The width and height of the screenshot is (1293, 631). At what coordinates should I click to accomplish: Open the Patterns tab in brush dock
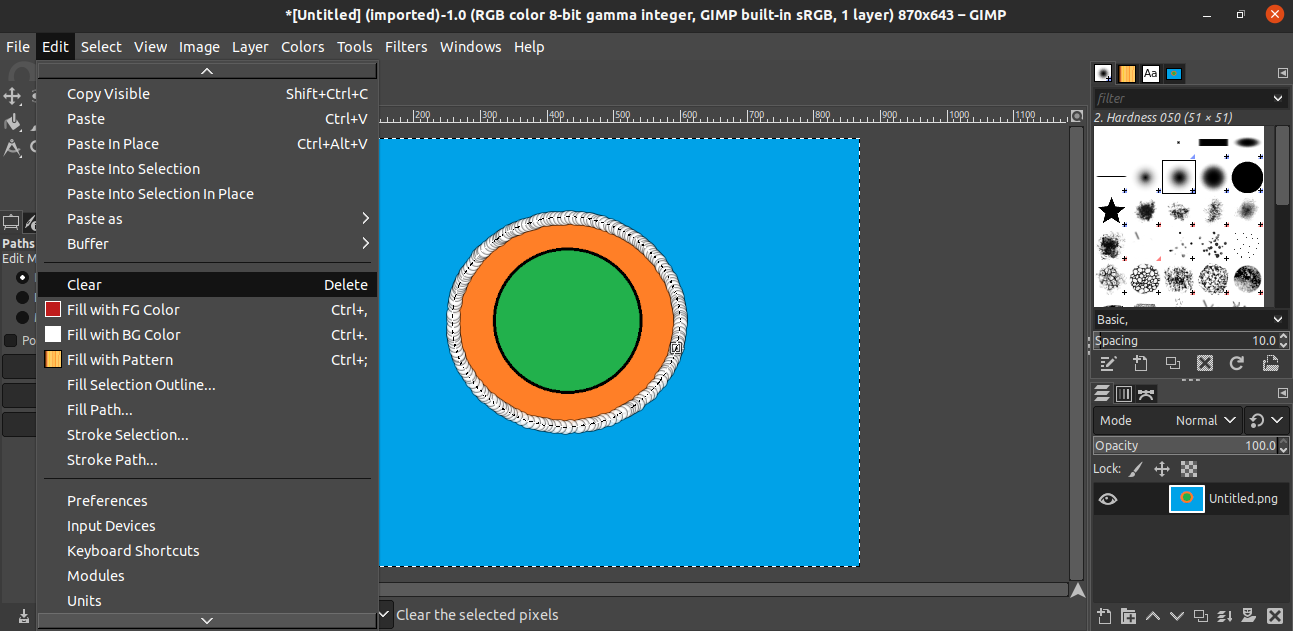click(1127, 74)
